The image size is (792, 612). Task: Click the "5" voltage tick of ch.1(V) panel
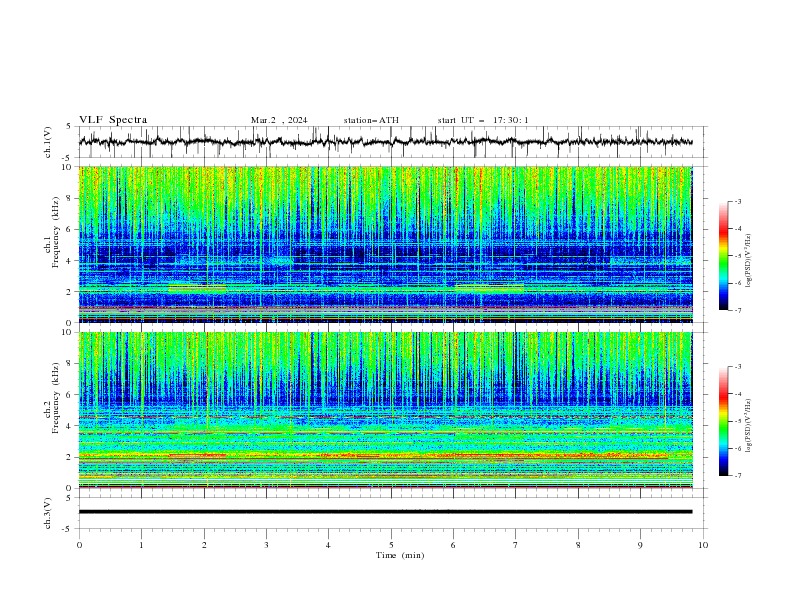(x=70, y=126)
